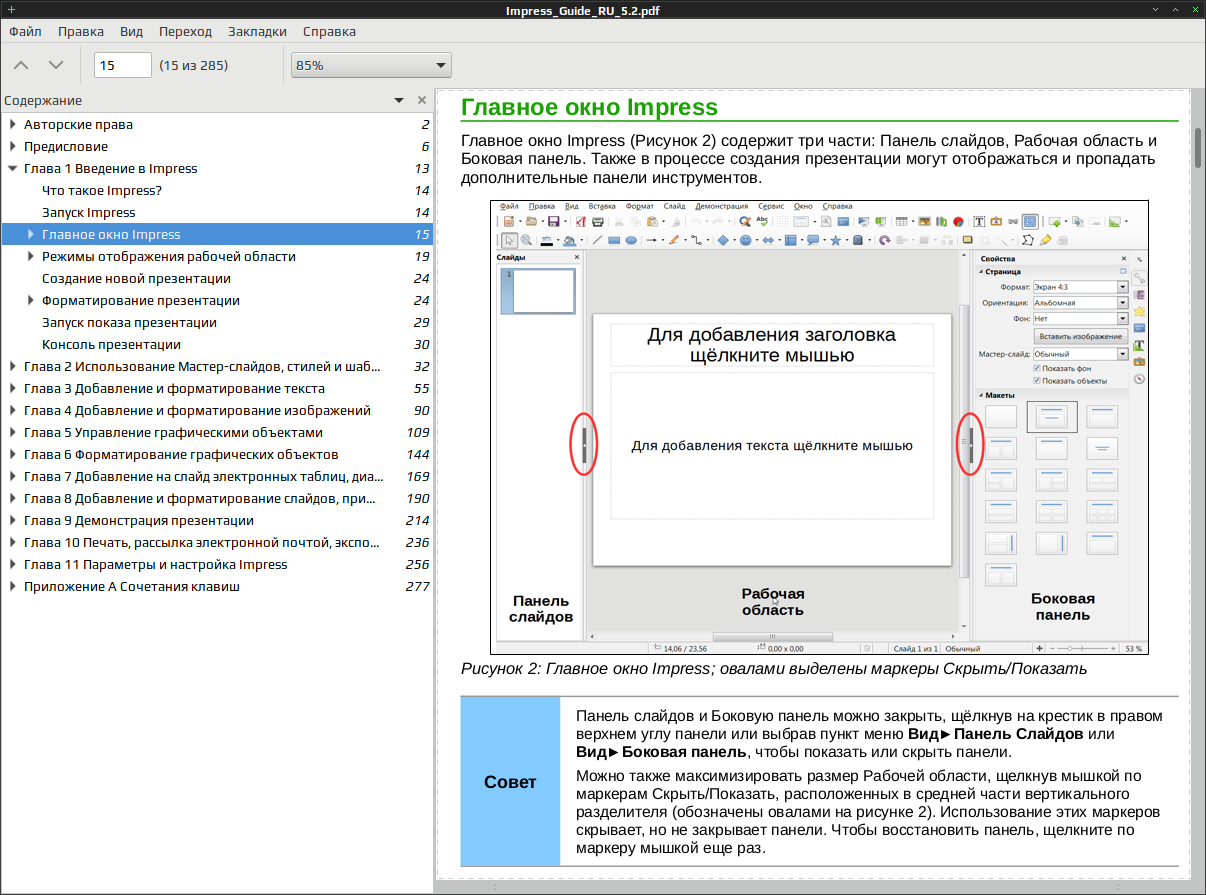Maximize the window with up chevron
1206x895 pixels.
pos(1176,9)
